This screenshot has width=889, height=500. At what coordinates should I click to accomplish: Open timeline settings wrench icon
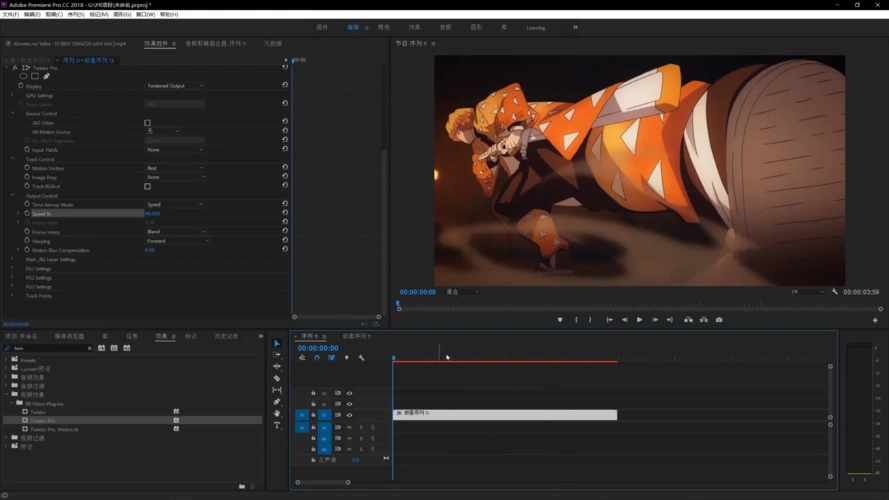tap(361, 358)
